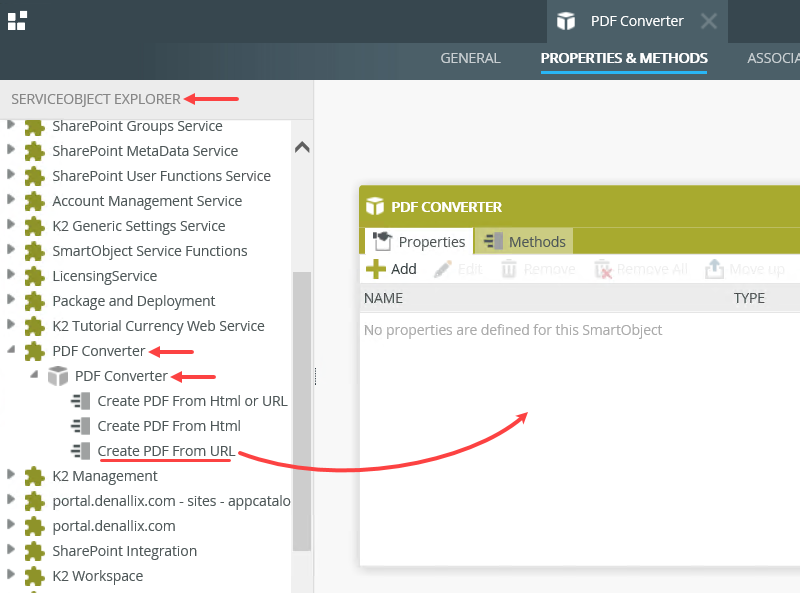The width and height of the screenshot is (800, 593).
Task: Click the trash Remove icon
Action: click(508, 269)
